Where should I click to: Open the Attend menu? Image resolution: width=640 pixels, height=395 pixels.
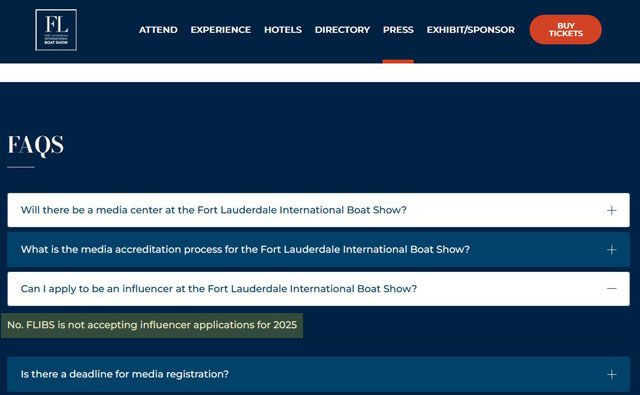[x=158, y=30]
